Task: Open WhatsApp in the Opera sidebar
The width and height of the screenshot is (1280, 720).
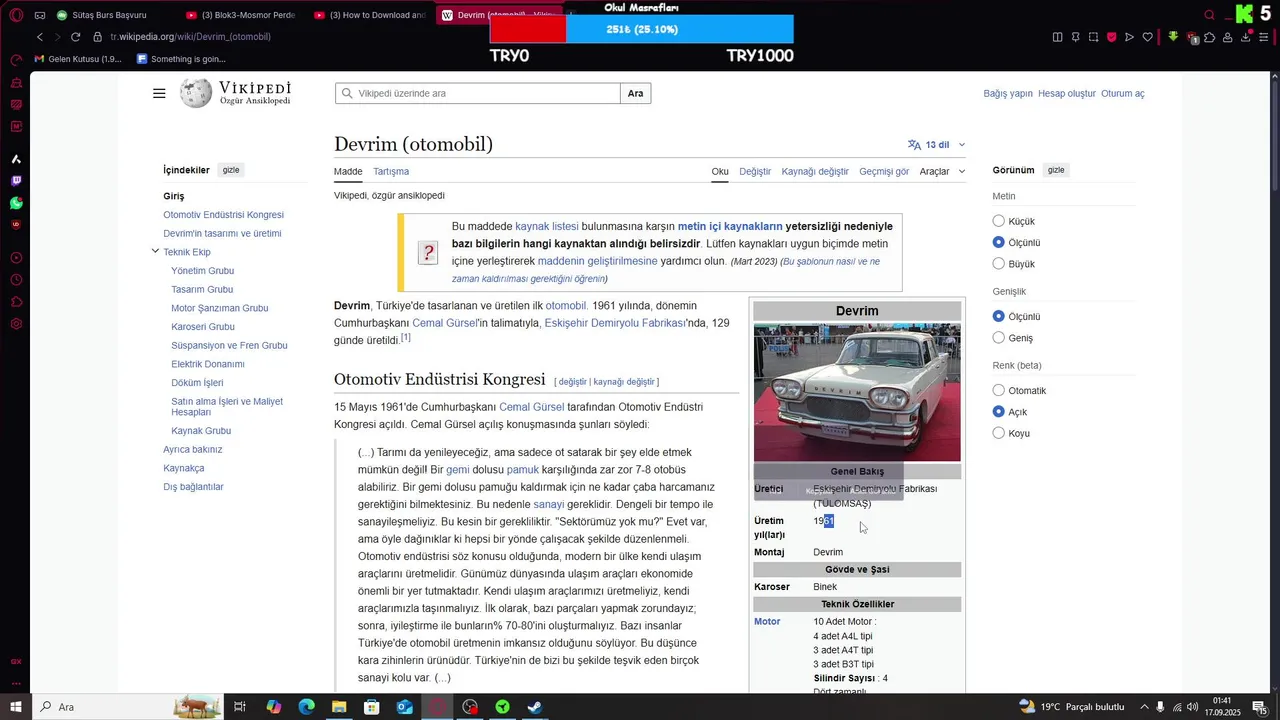Action: click(16, 203)
